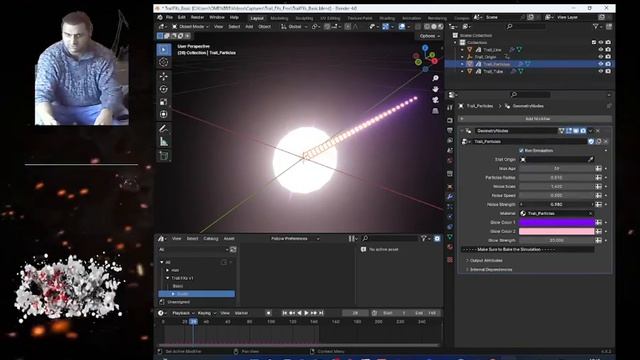Image resolution: width=640 pixels, height=360 pixels.
Task: Click the eyedropper next to Trail Origin field
Action: click(x=590, y=160)
